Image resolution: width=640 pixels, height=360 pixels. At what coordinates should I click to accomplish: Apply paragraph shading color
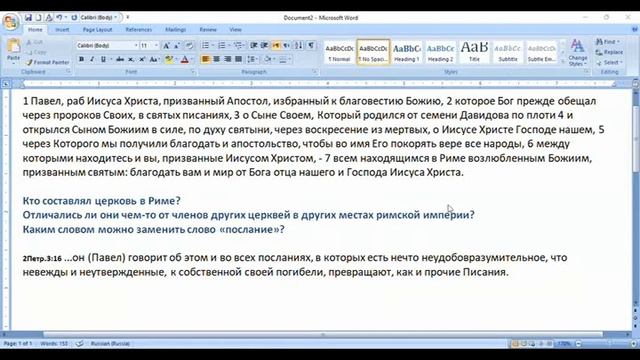coord(268,59)
